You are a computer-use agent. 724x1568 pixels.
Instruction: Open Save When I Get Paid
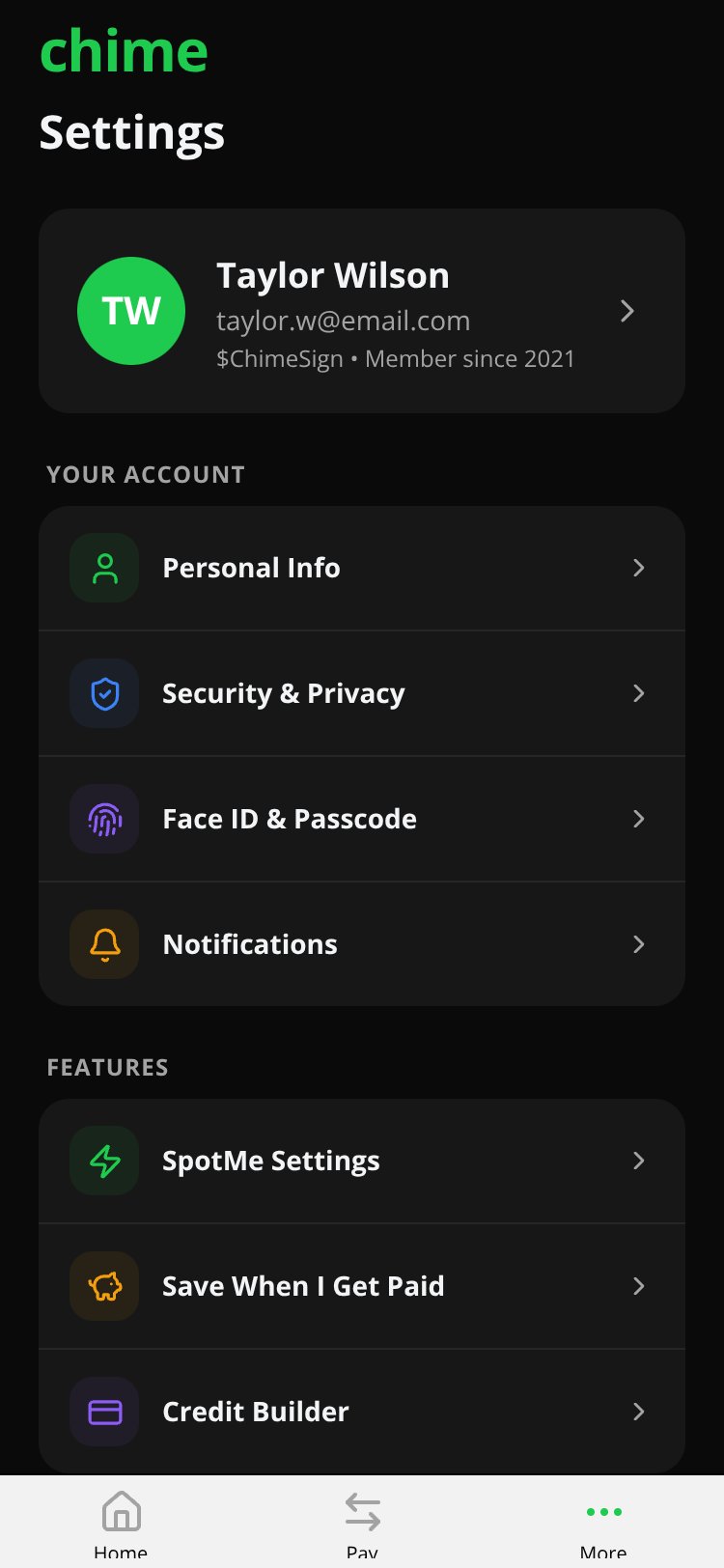point(362,1286)
